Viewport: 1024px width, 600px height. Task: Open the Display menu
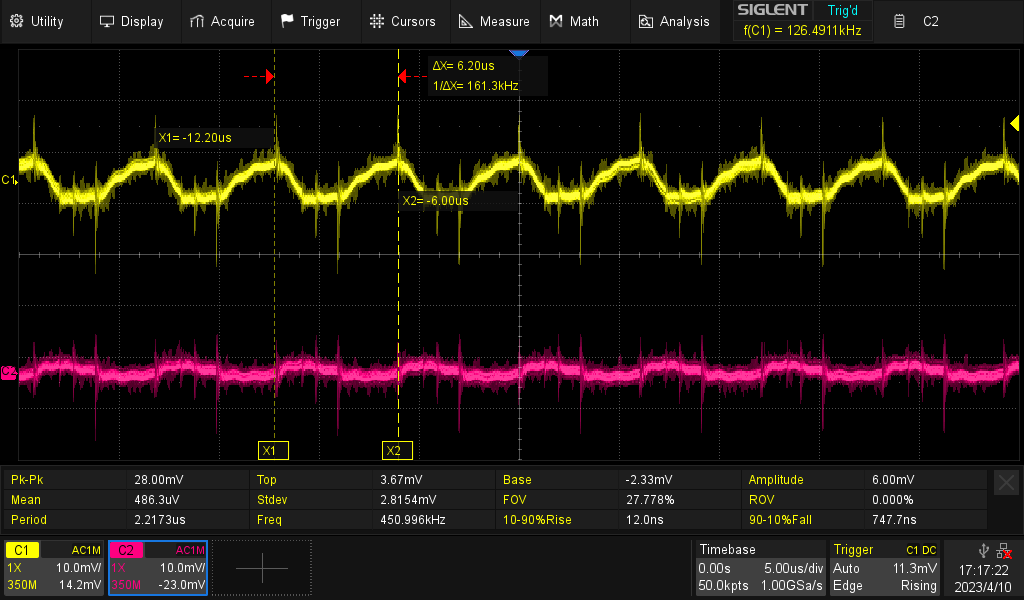click(131, 22)
